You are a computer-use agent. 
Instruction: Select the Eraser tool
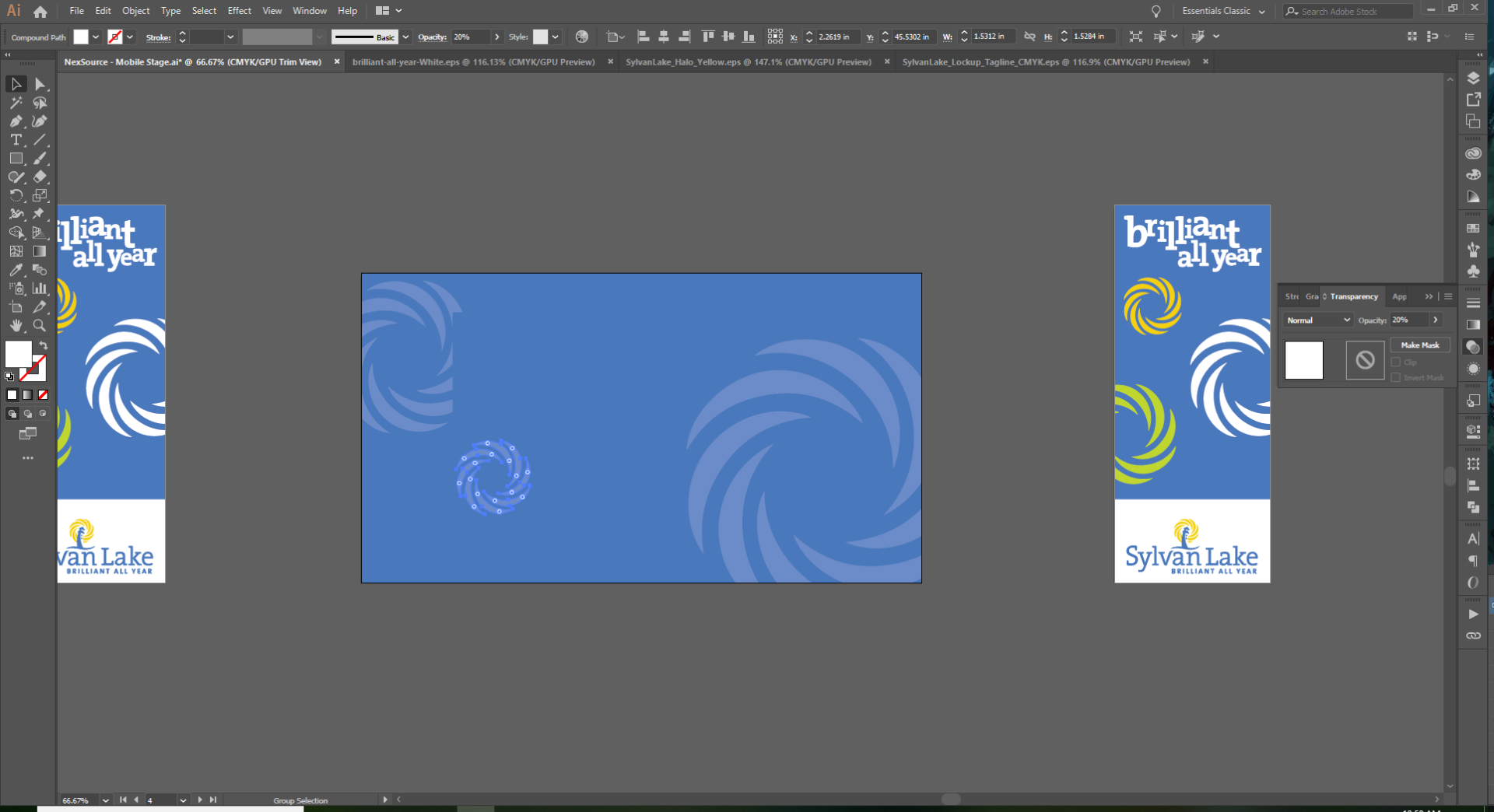40,177
